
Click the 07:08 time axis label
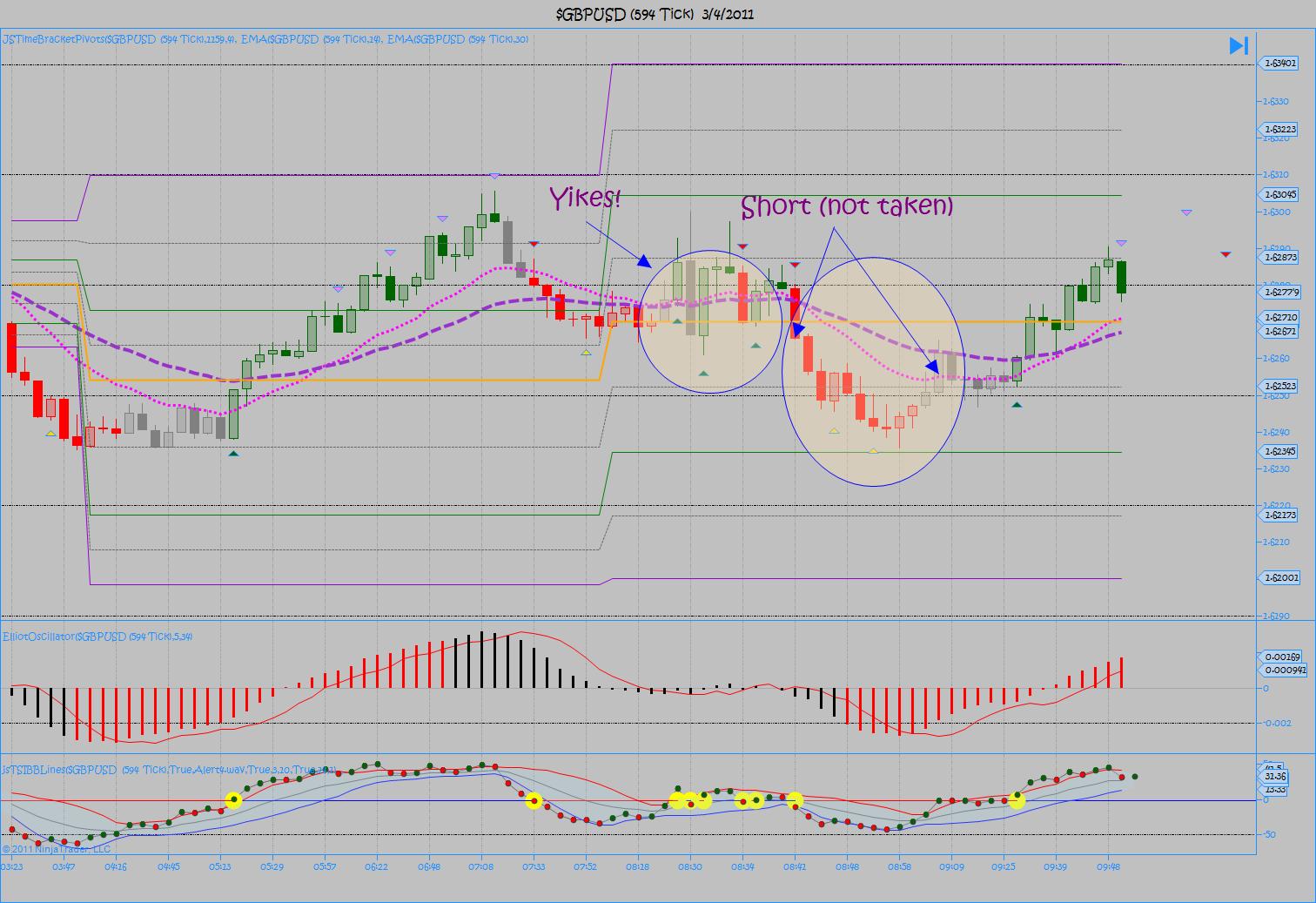pyautogui.click(x=480, y=866)
